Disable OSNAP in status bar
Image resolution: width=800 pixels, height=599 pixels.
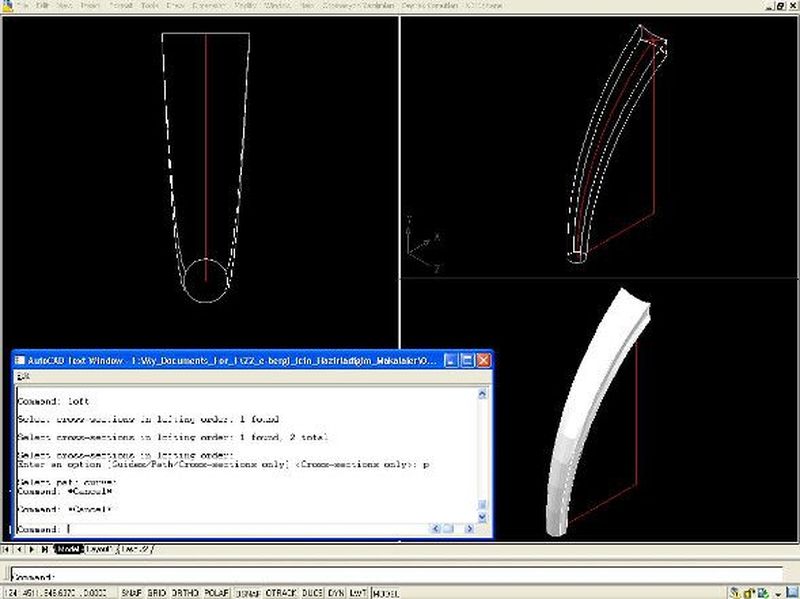tap(246, 593)
